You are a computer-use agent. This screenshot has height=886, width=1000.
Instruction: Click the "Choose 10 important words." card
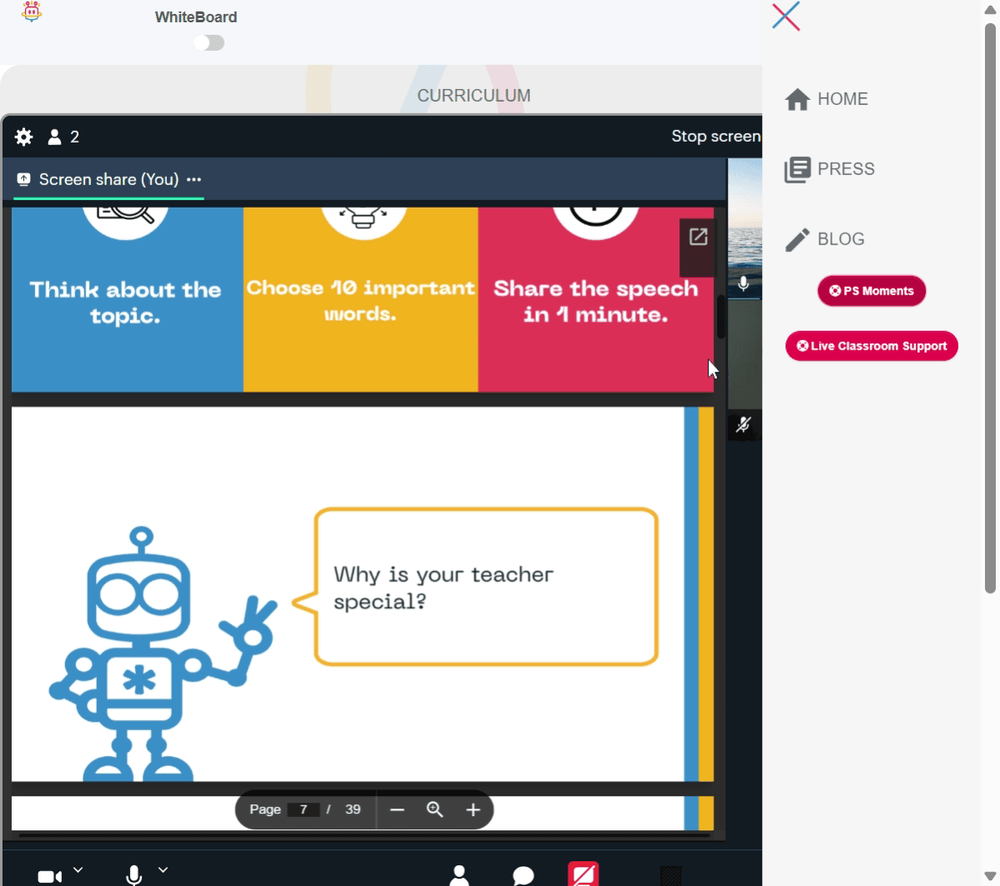pos(360,299)
